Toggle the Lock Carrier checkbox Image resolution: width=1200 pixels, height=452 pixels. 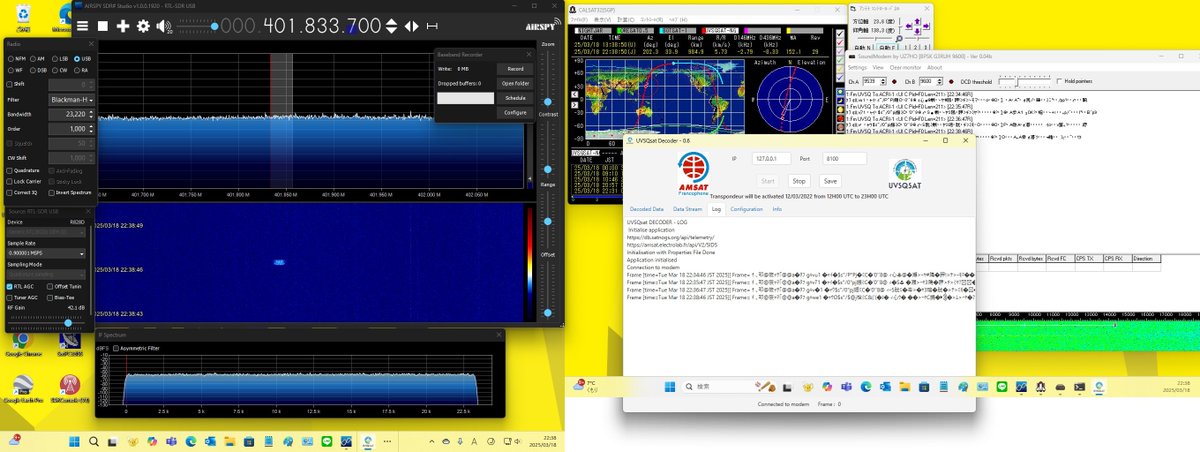[x=9, y=181]
